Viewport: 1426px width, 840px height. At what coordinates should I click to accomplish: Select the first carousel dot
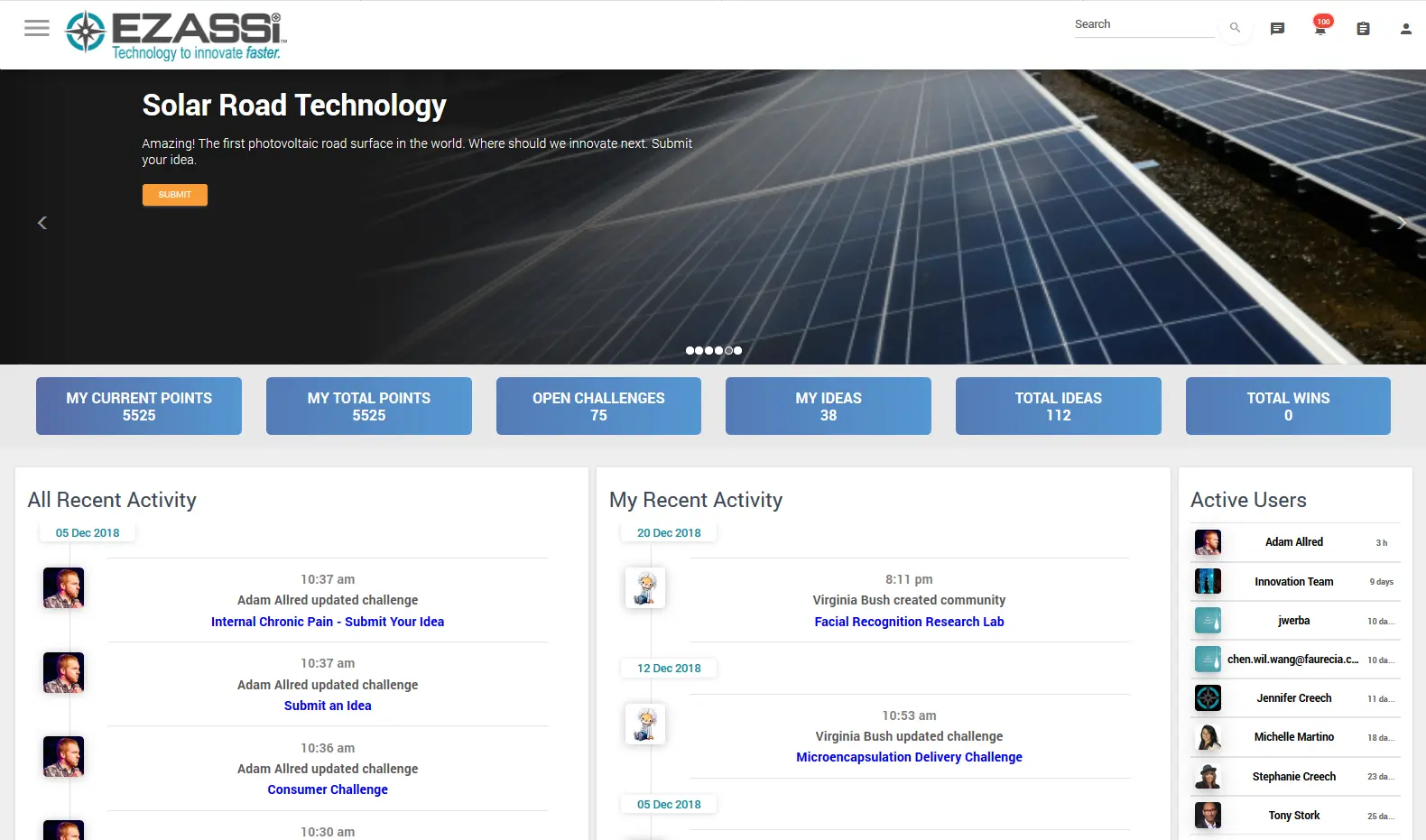click(x=690, y=350)
